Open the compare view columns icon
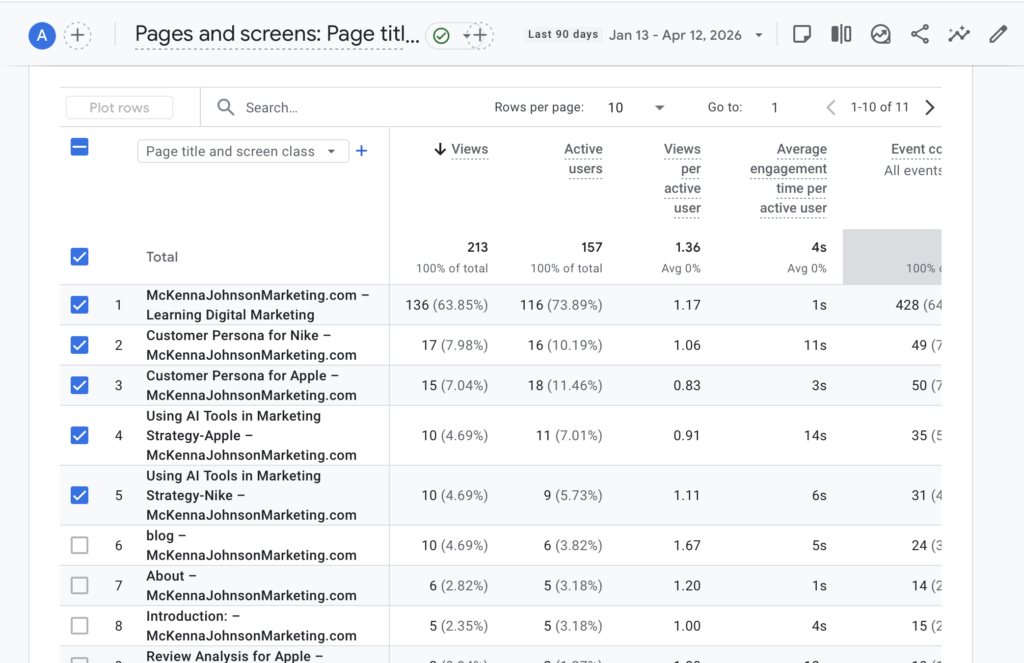Image resolution: width=1024 pixels, height=663 pixels. click(841, 35)
